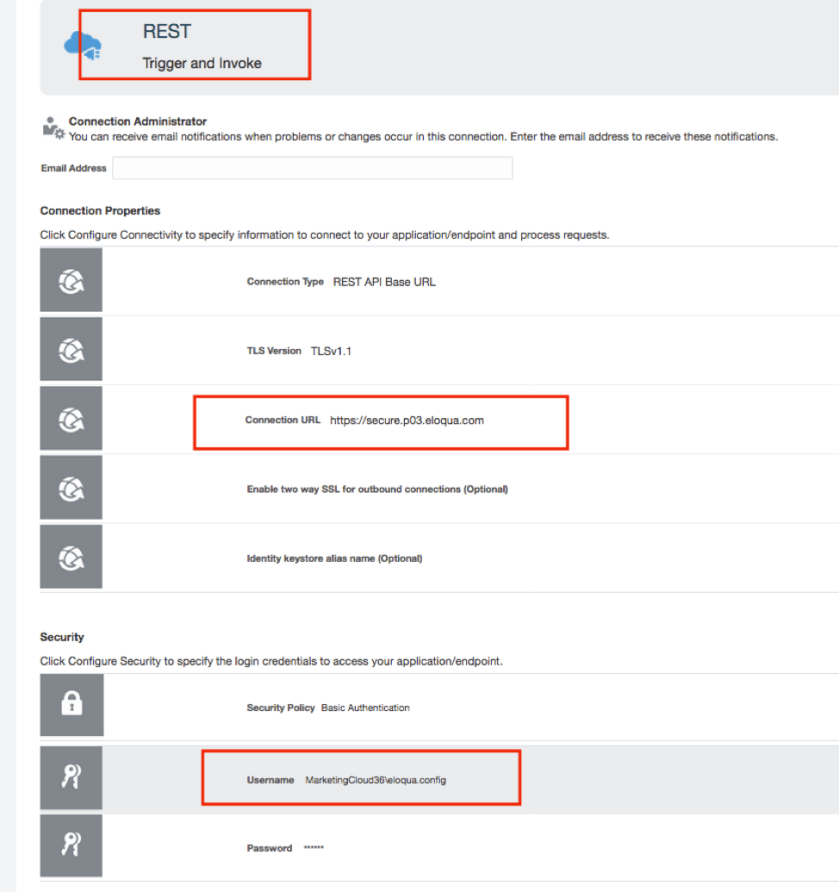Click the Security Policy padlock icon
839x892 pixels.
point(71,707)
